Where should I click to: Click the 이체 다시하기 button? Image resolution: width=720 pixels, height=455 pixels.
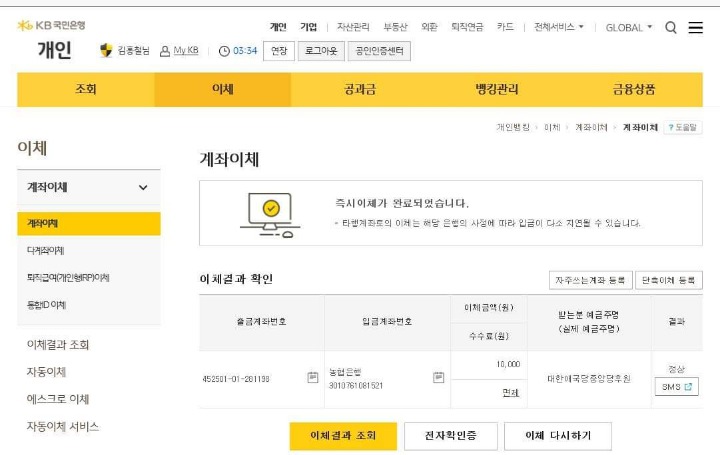point(558,435)
